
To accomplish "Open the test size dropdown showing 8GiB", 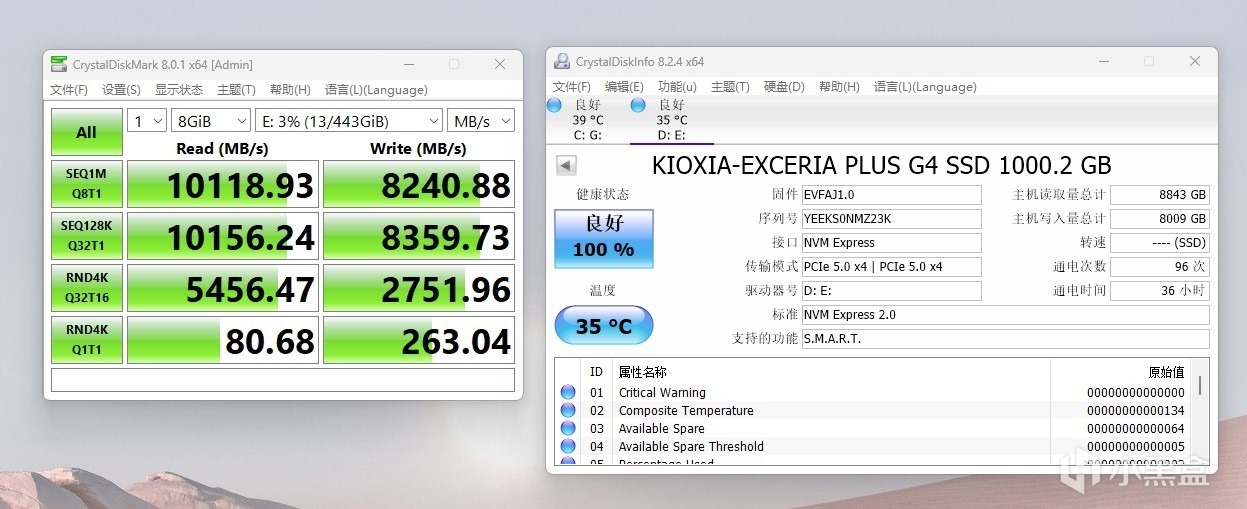I will (x=211, y=121).
